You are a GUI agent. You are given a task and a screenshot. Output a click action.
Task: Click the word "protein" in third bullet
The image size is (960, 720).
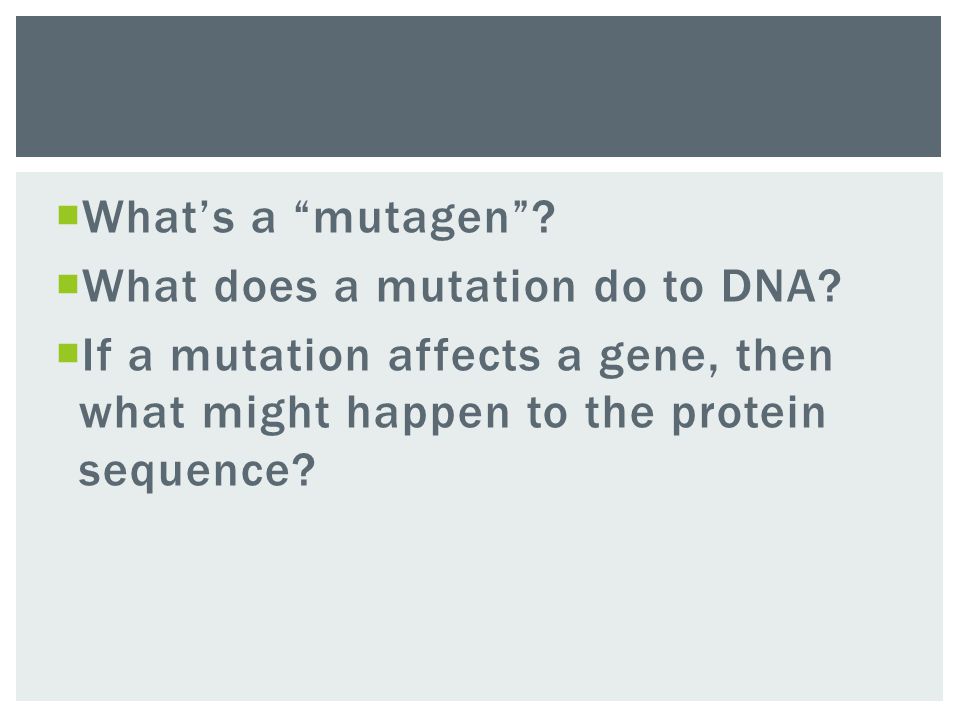pyautogui.click(x=749, y=414)
